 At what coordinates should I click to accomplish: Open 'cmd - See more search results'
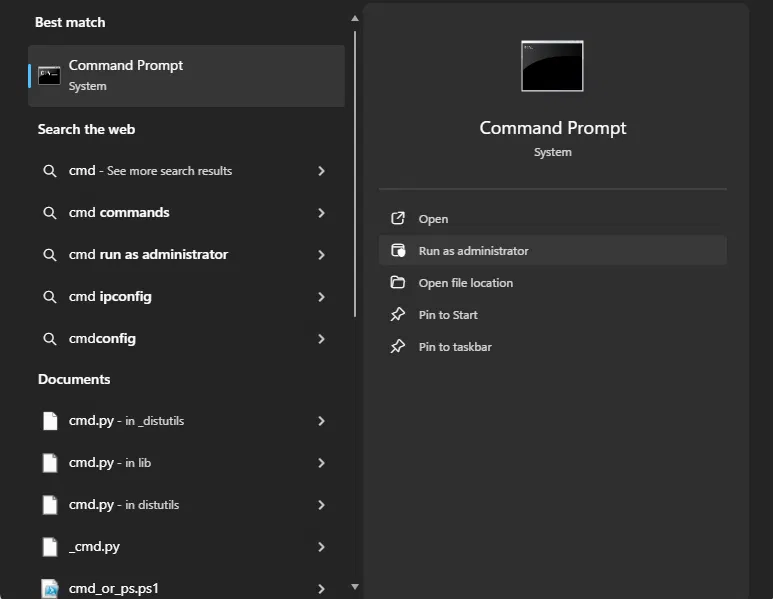(x=150, y=171)
